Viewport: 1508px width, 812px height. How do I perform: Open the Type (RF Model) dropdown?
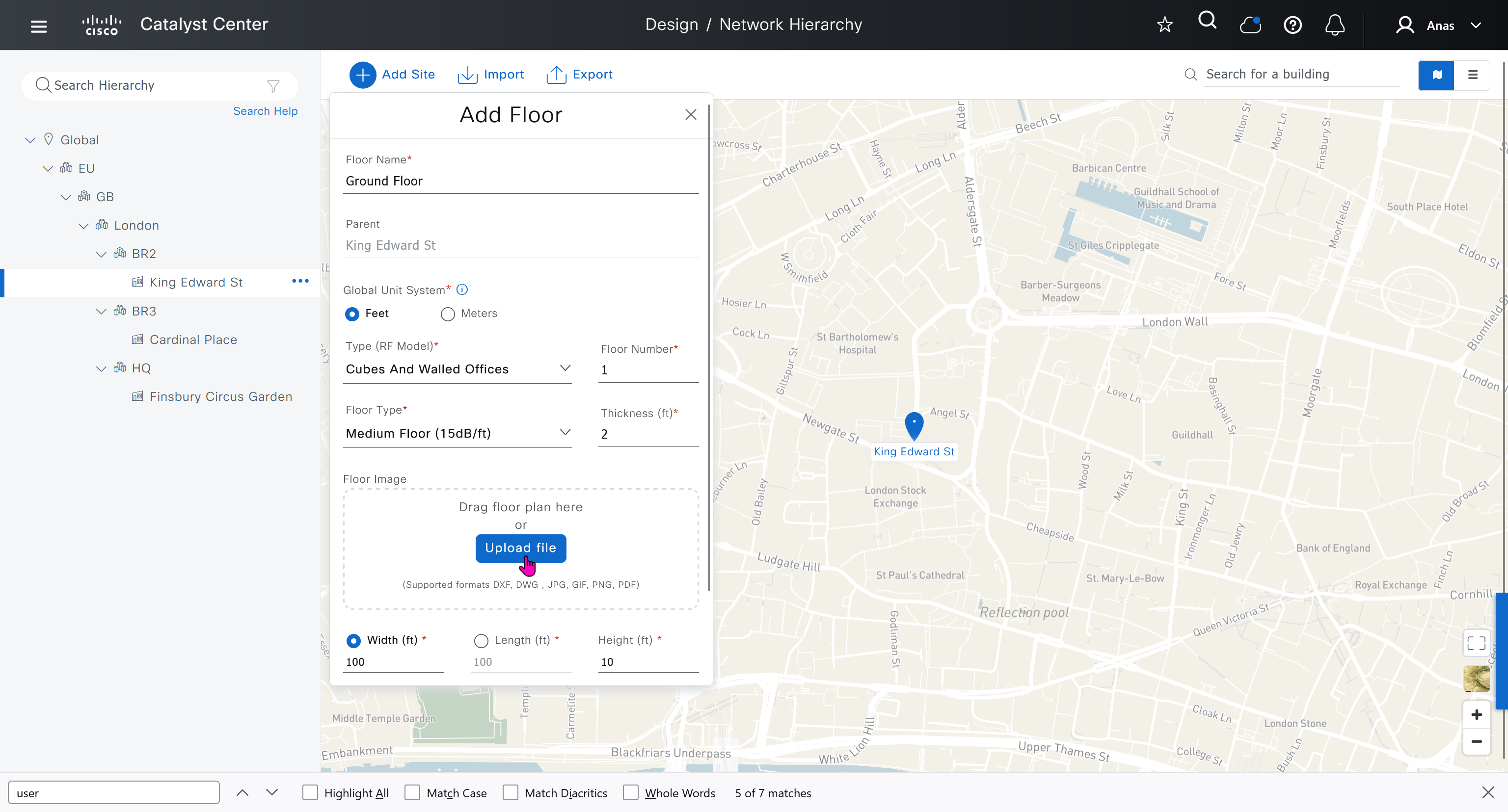click(x=457, y=369)
